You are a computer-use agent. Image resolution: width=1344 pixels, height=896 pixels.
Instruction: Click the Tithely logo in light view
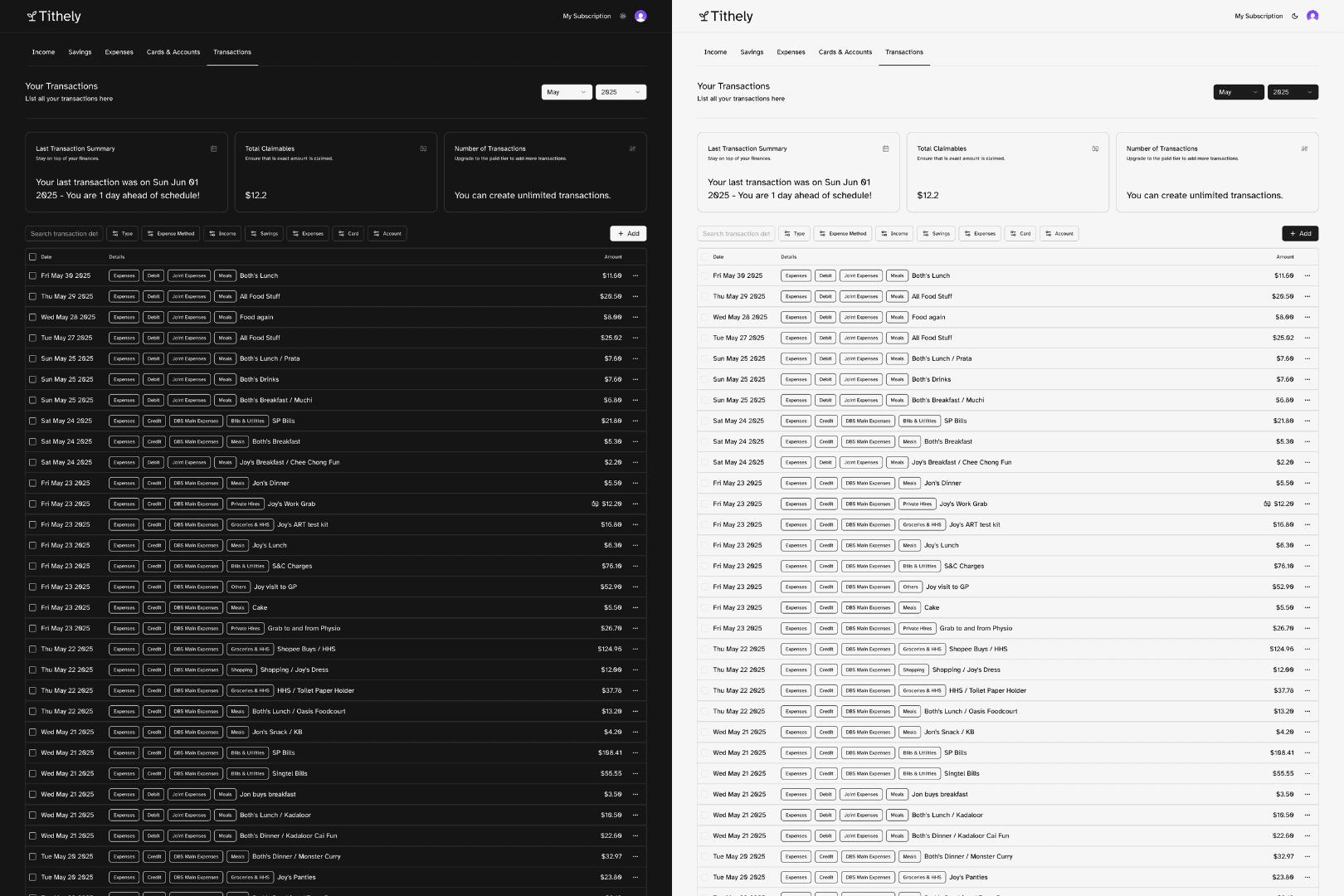(726, 16)
